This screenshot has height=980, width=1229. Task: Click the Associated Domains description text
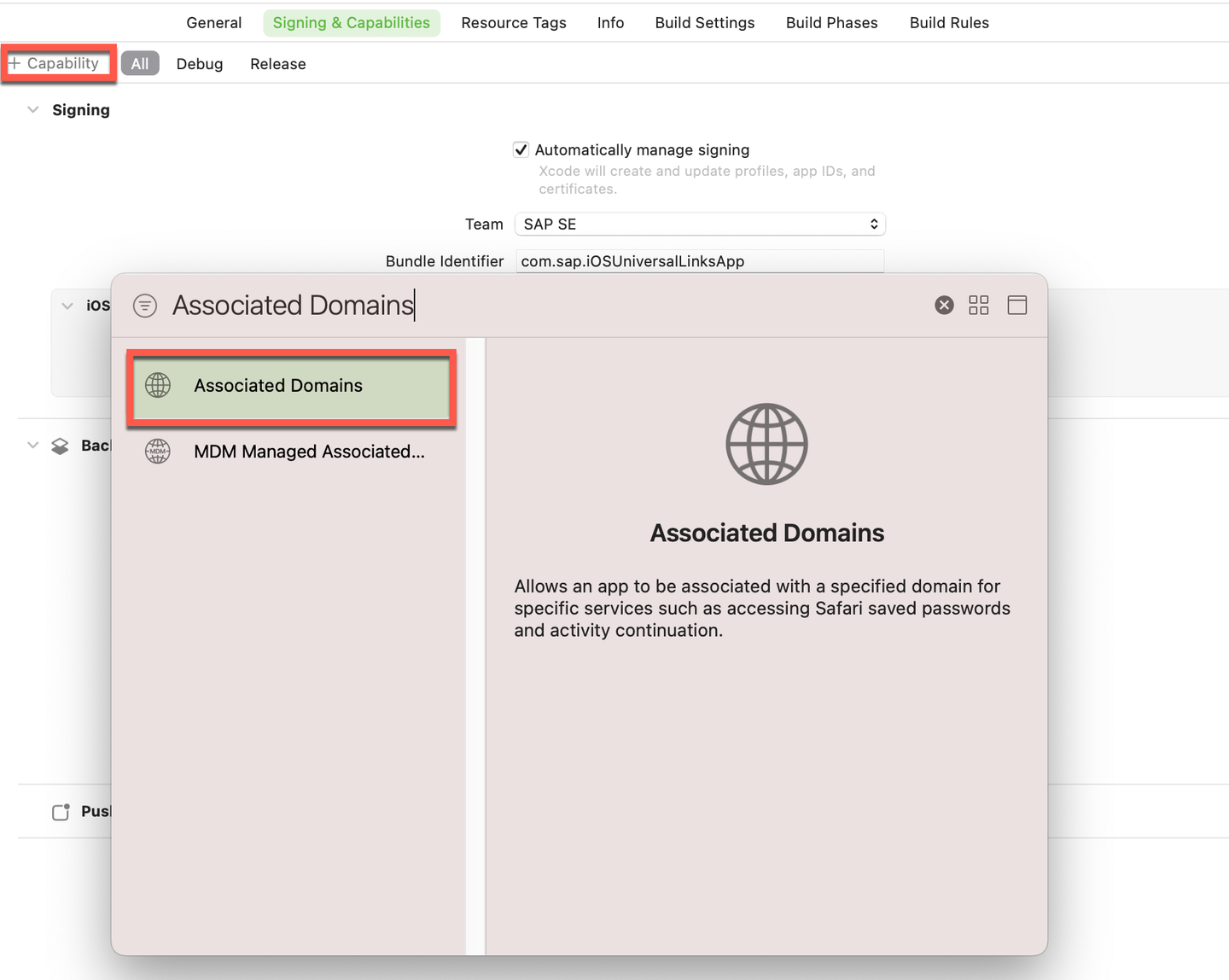[x=762, y=609]
